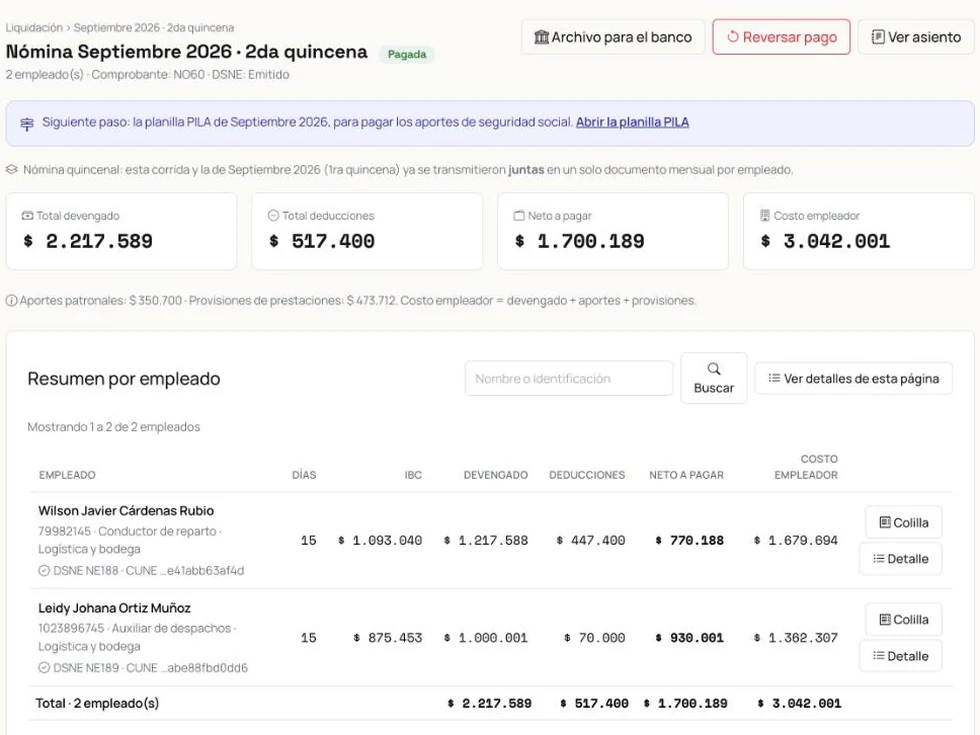Click Ver detalles de esta página

854,378
